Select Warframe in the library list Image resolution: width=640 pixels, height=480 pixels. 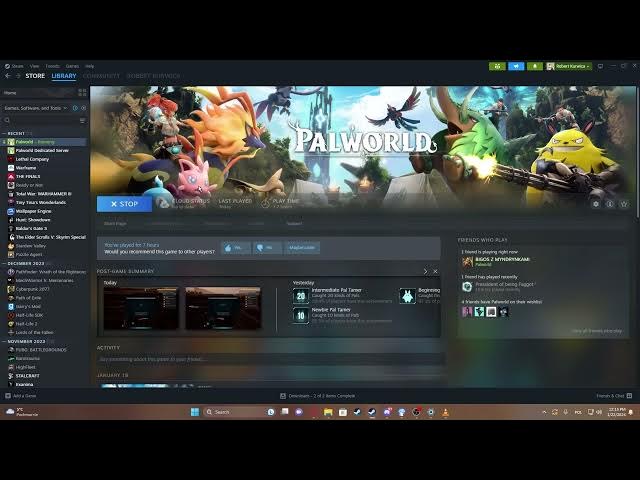pyautogui.click(x=44, y=168)
